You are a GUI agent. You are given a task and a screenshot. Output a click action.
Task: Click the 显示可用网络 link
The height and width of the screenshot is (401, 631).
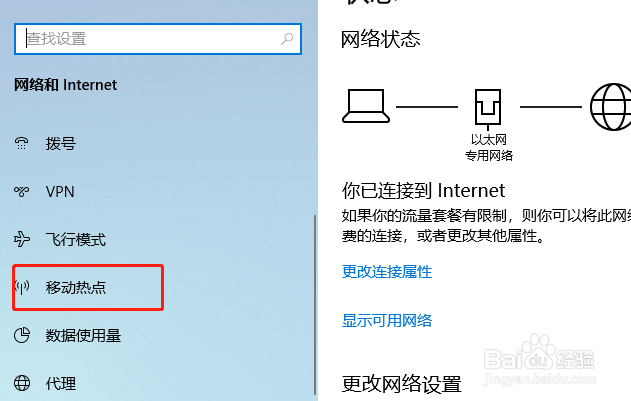coord(387,320)
